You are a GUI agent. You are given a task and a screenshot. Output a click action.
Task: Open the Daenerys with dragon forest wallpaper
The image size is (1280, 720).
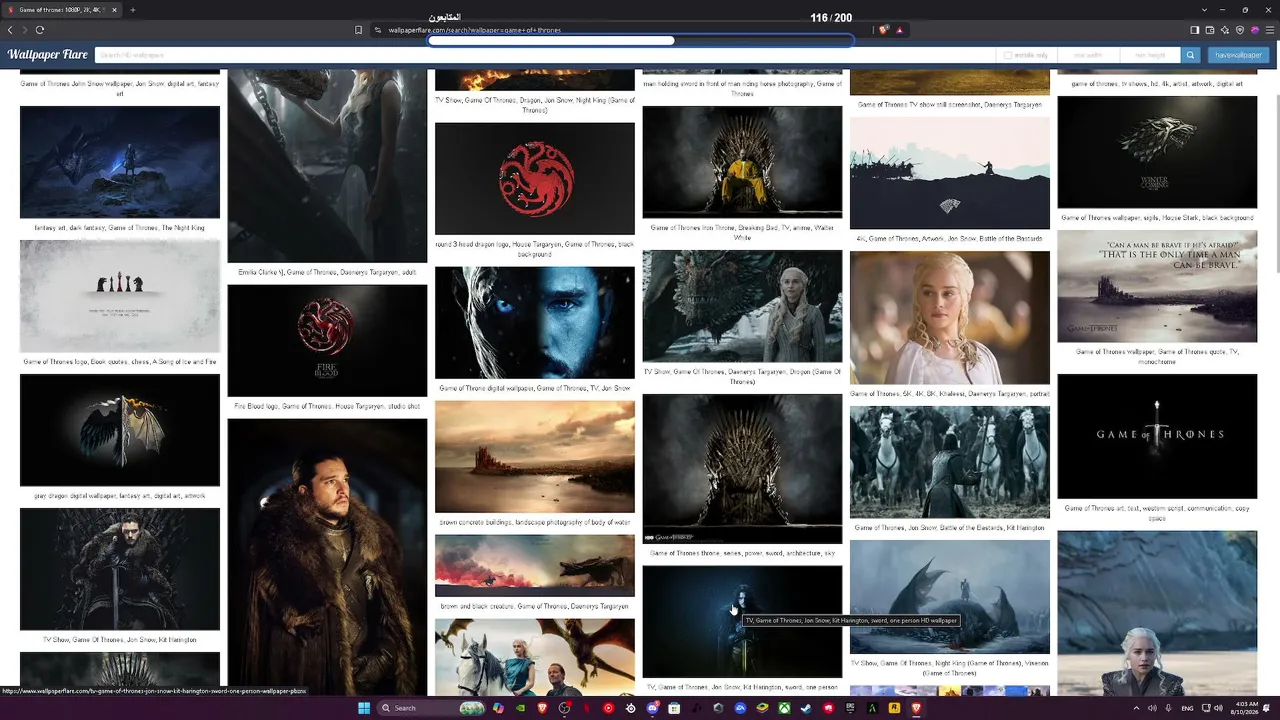742,306
